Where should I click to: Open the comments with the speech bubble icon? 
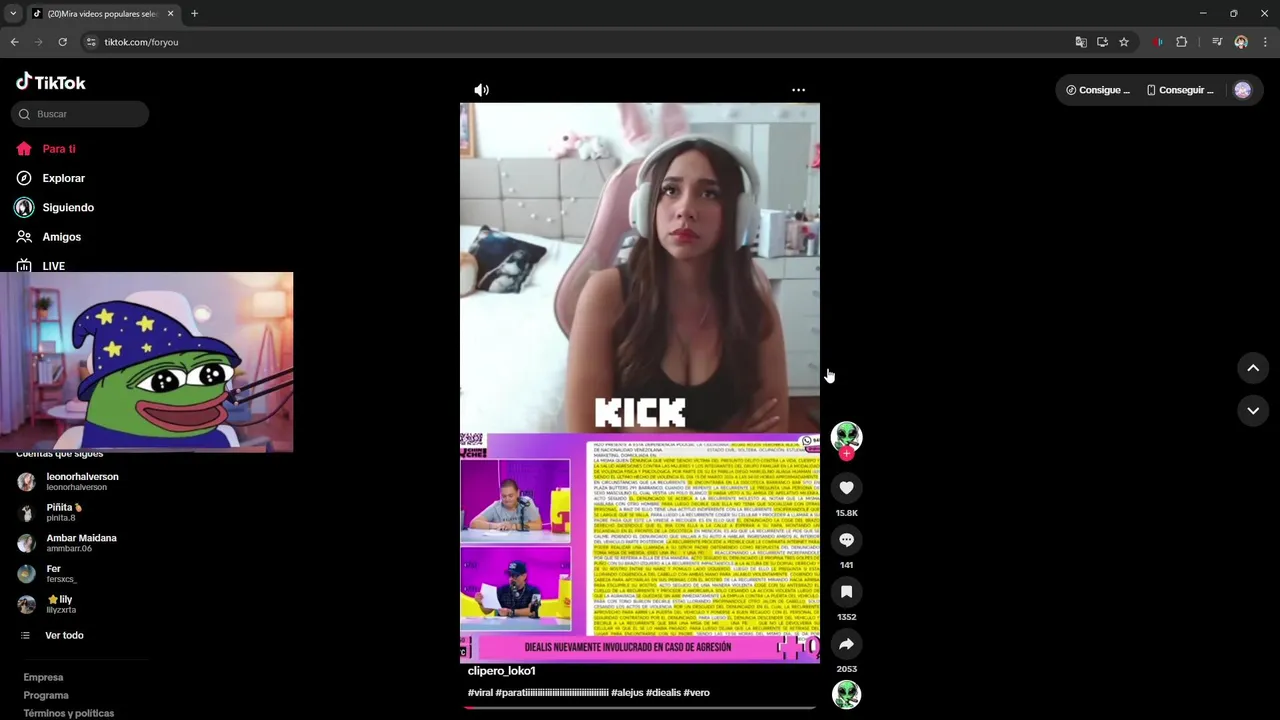click(x=846, y=540)
